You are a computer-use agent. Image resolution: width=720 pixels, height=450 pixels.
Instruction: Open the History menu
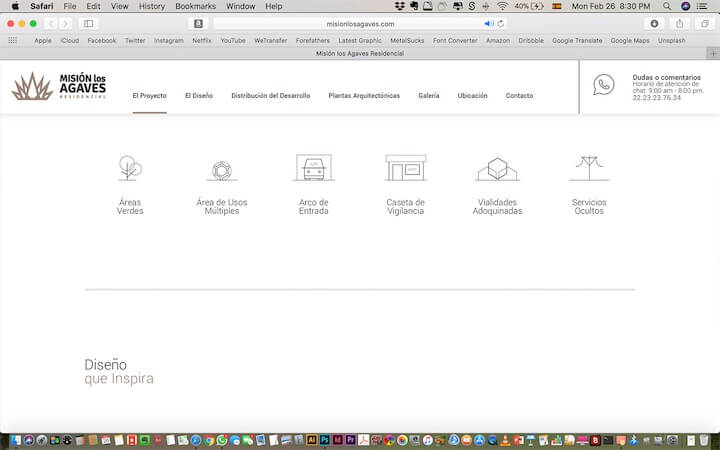(152, 6)
